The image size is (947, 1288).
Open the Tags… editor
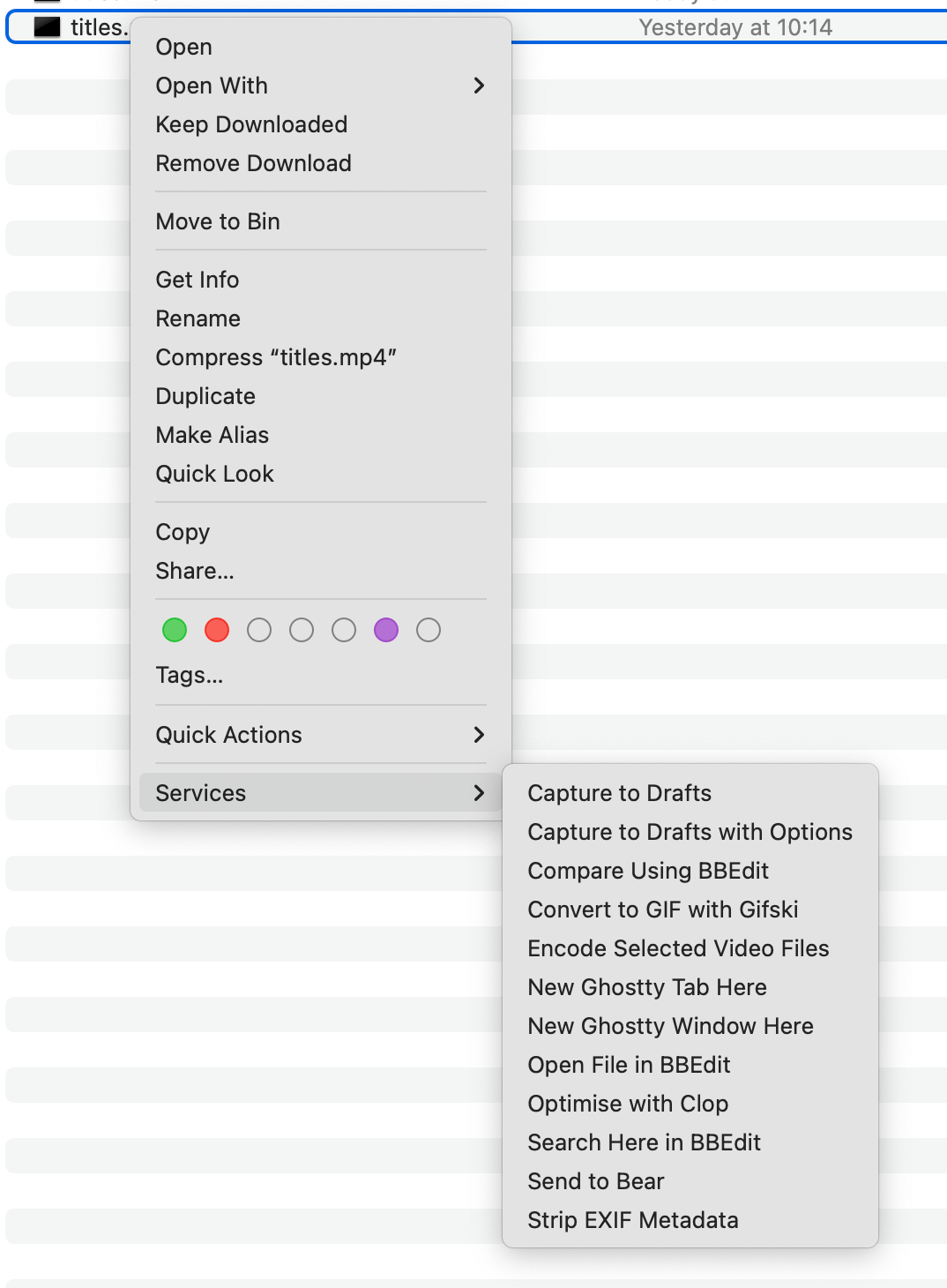190,675
